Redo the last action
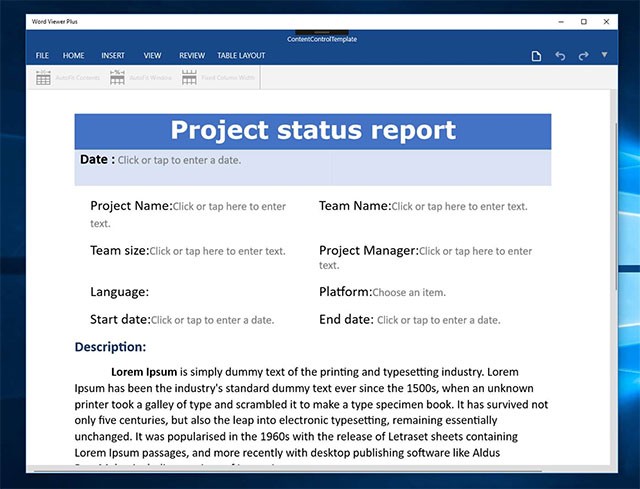 pos(583,56)
